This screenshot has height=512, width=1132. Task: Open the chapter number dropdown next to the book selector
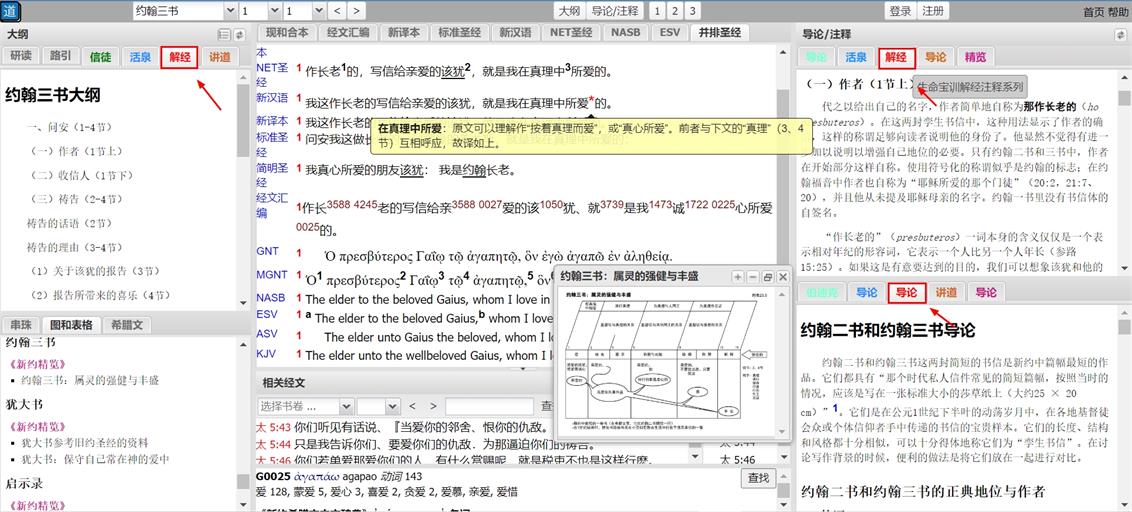click(x=259, y=11)
